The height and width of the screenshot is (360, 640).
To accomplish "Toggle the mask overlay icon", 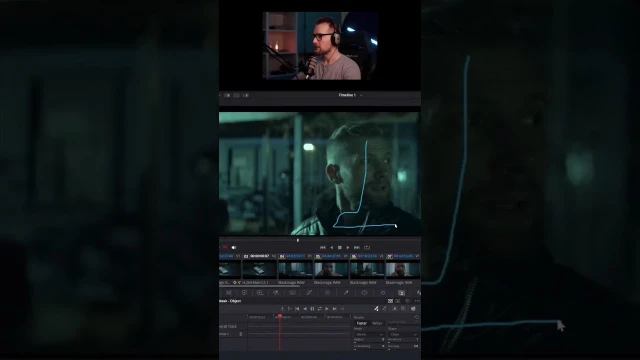I will coord(413,309).
